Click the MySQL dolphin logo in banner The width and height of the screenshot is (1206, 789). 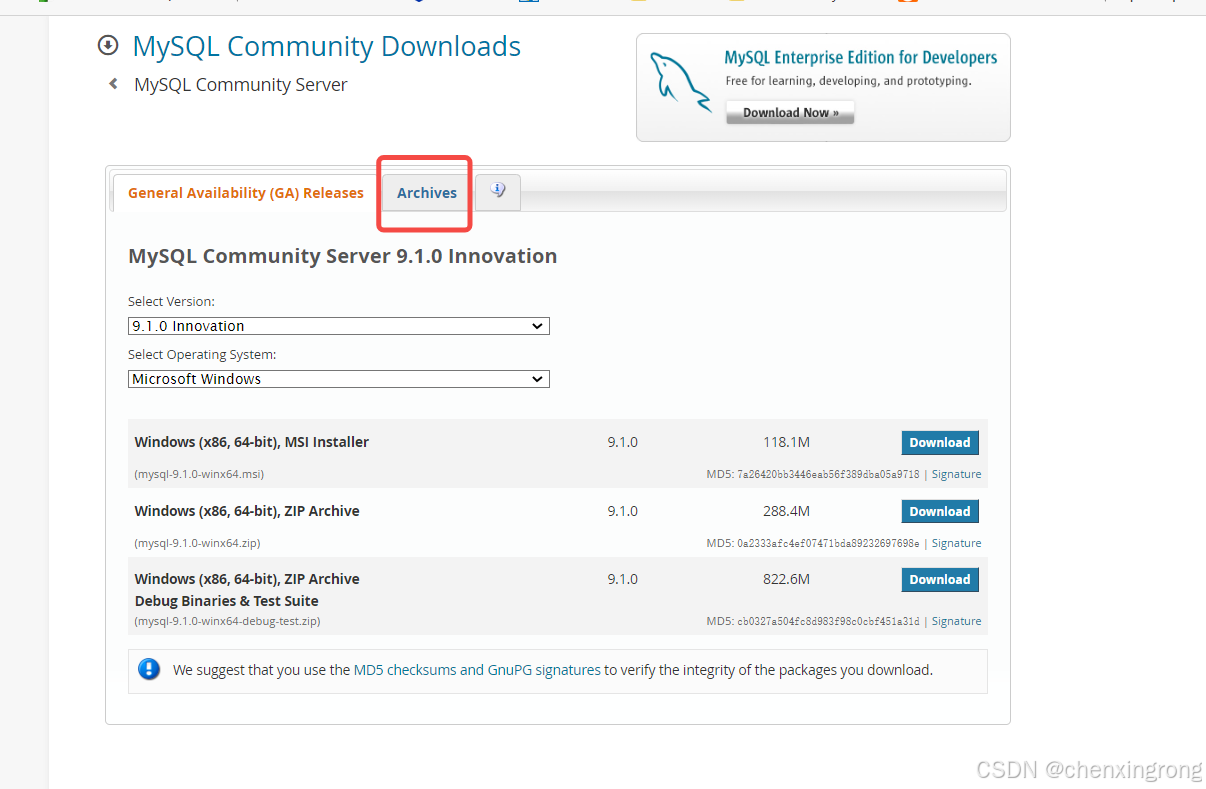(x=680, y=82)
